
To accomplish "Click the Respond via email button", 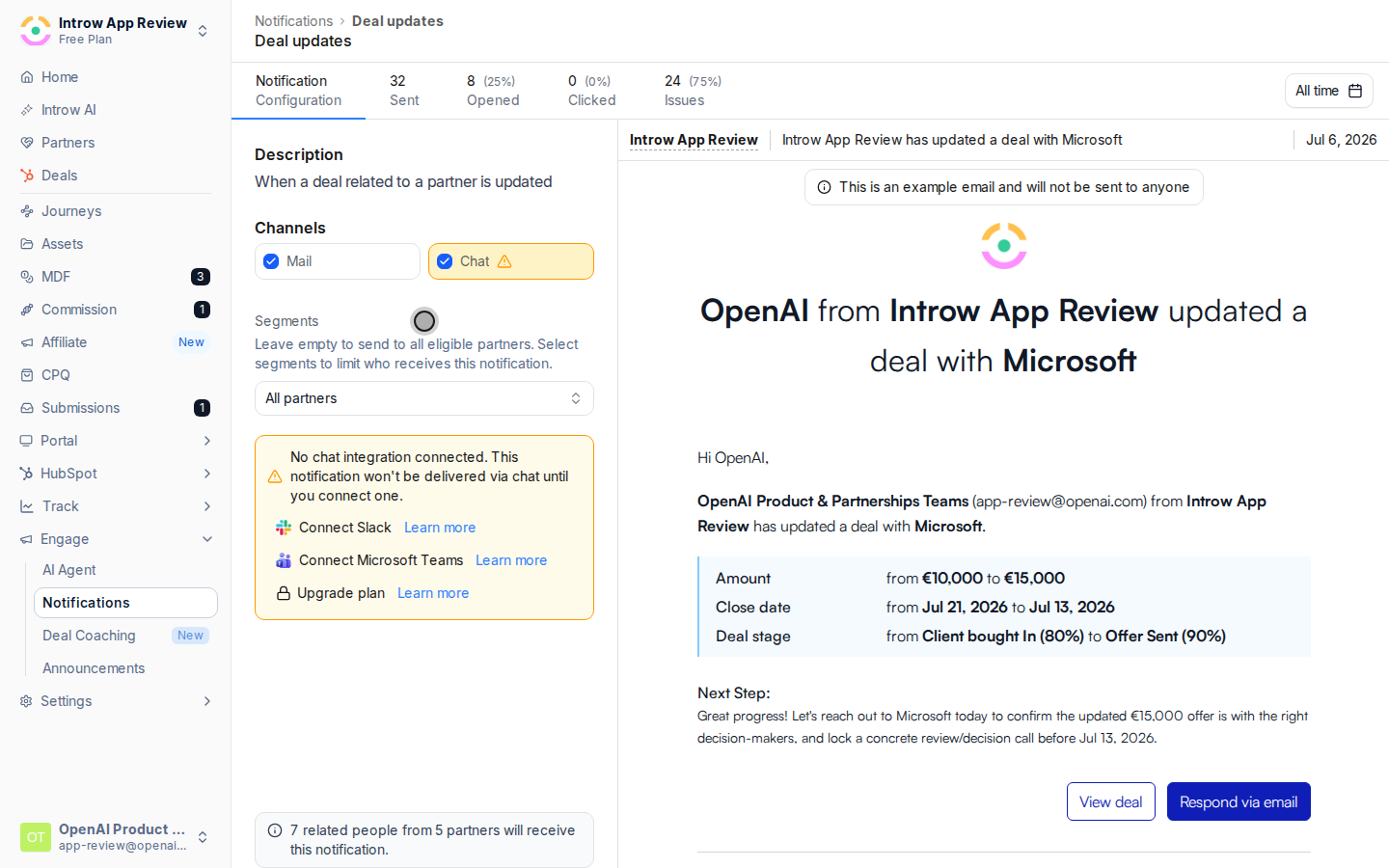I will point(1239,801).
